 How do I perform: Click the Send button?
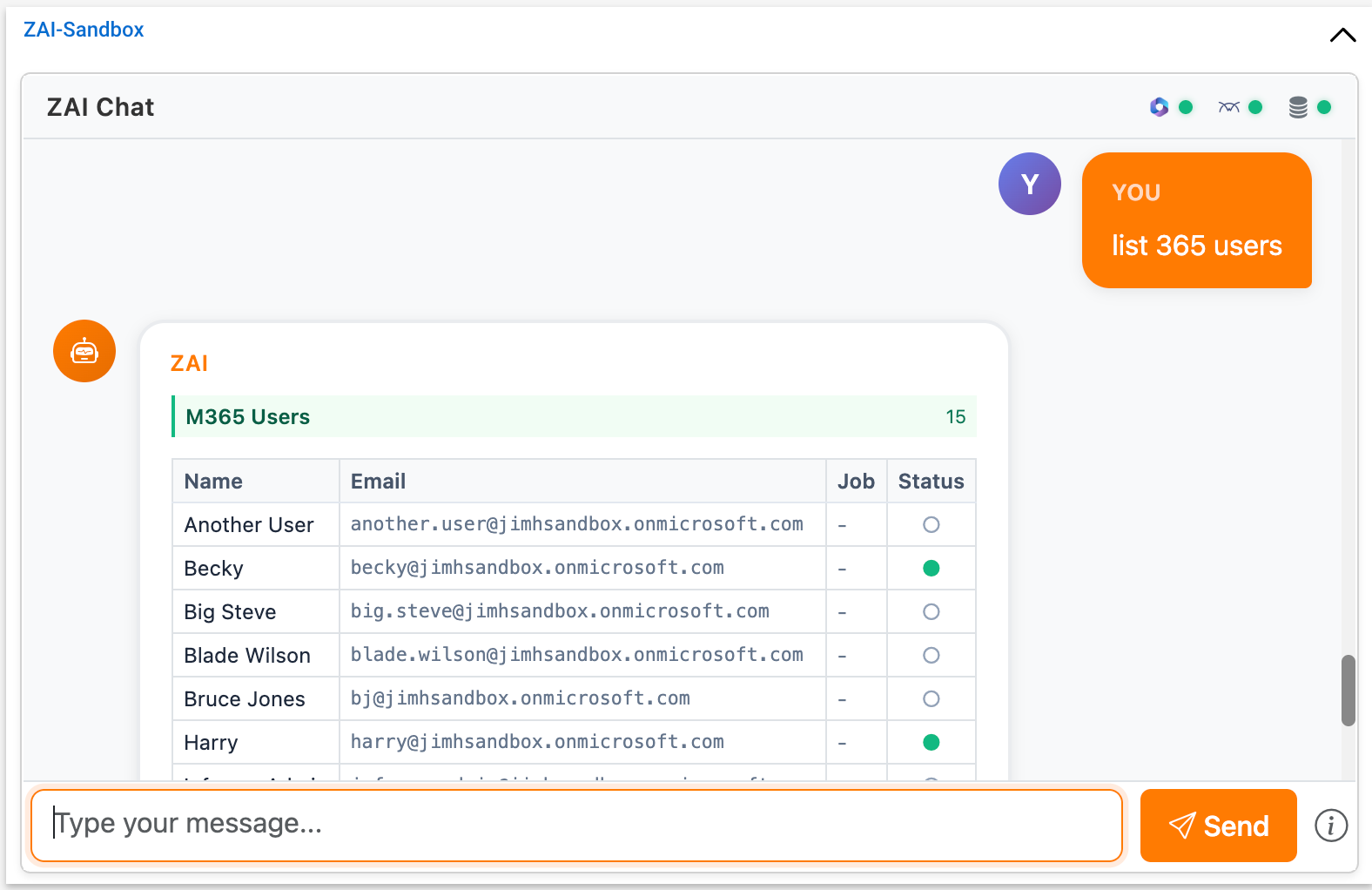1219,826
